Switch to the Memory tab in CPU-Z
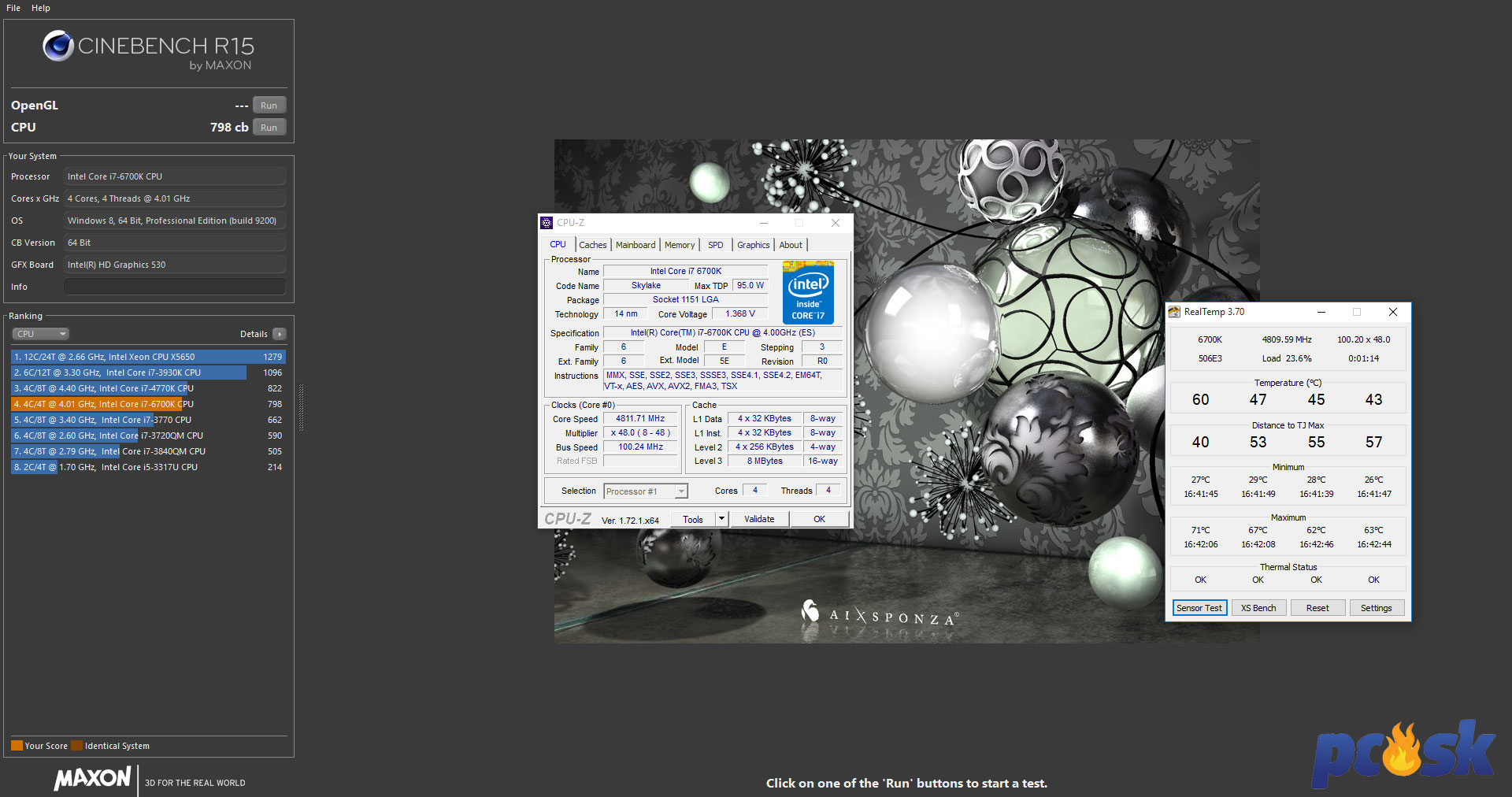This screenshot has height=797, width=1512. (680, 245)
